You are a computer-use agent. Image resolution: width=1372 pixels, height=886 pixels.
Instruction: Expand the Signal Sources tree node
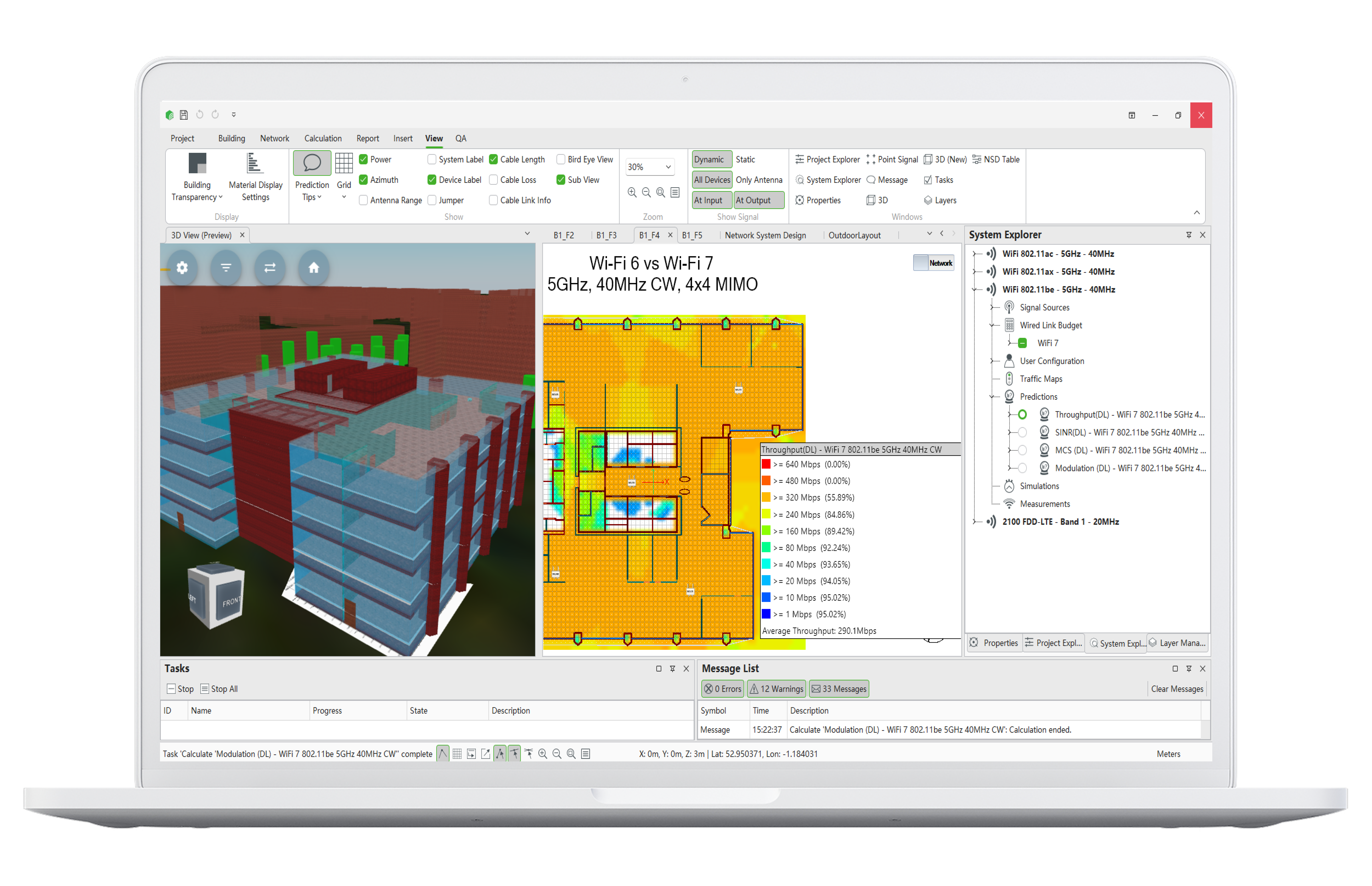coord(991,307)
